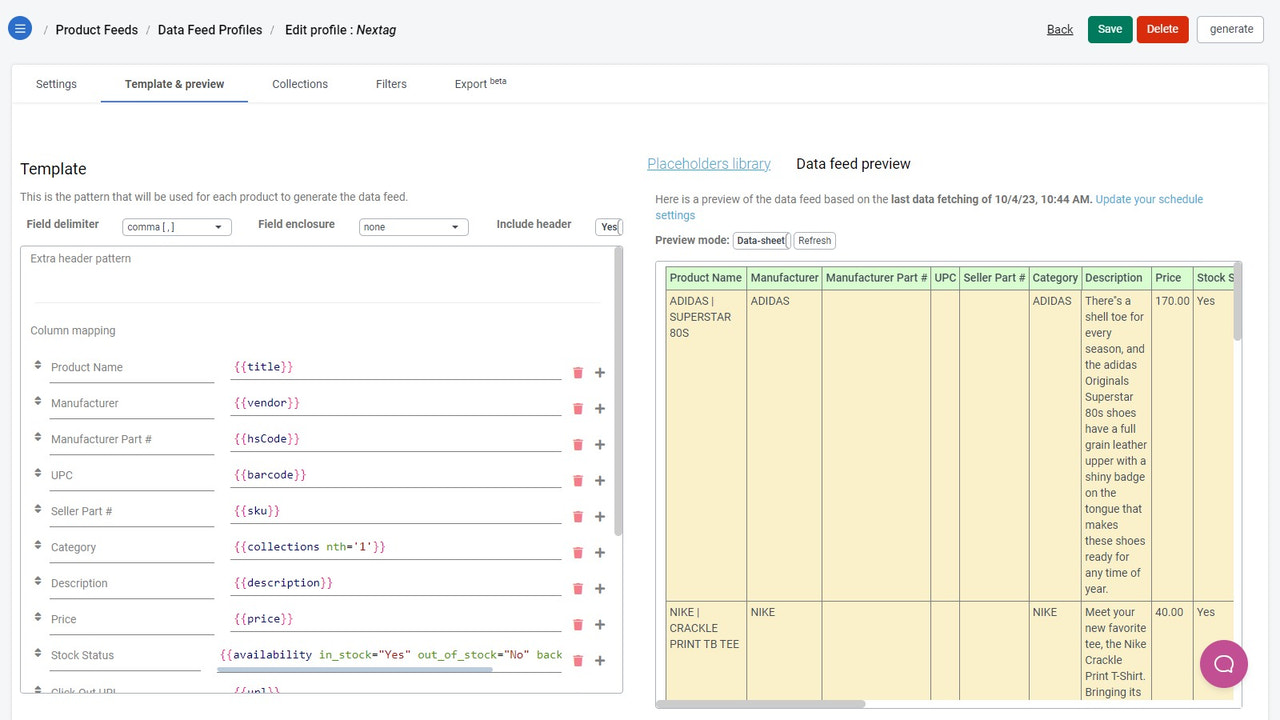
Task: Click the sort handle beside Seller Part #
Action: pyautogui.click(x=38, y=510)
